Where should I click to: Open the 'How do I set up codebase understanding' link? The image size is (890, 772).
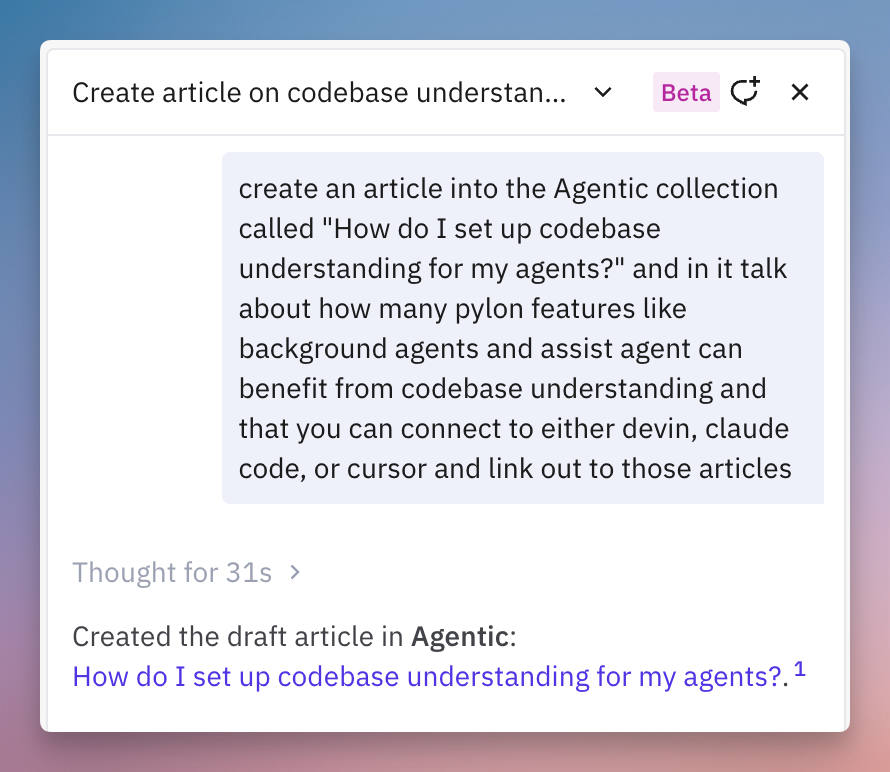click(427, 677)
